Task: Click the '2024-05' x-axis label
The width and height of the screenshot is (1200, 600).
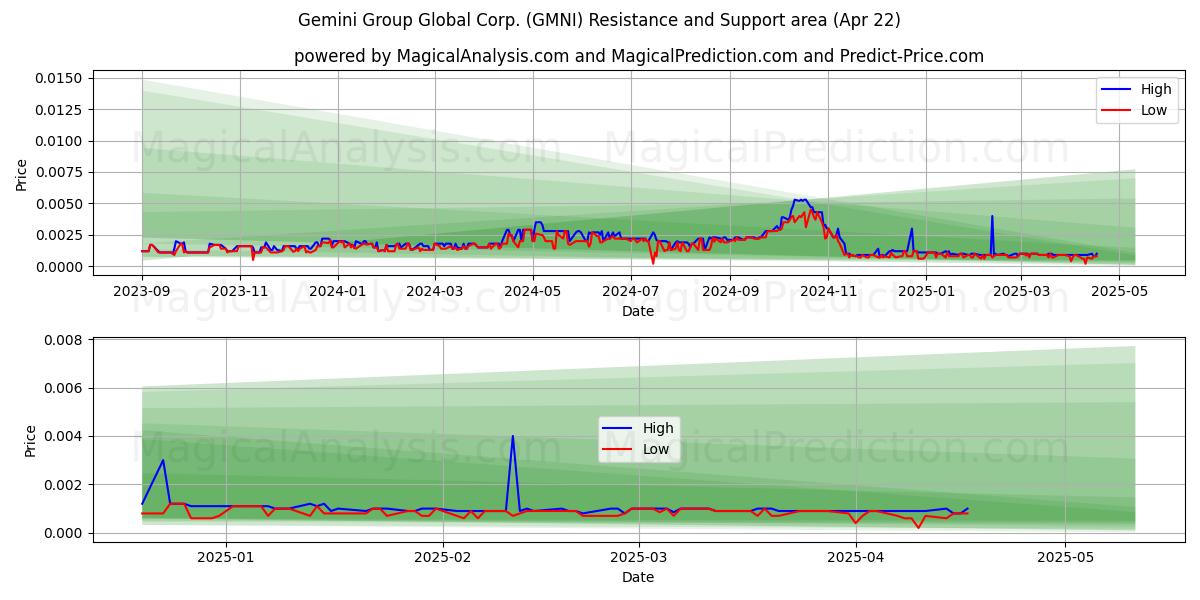Action: [x=532, y=291]
